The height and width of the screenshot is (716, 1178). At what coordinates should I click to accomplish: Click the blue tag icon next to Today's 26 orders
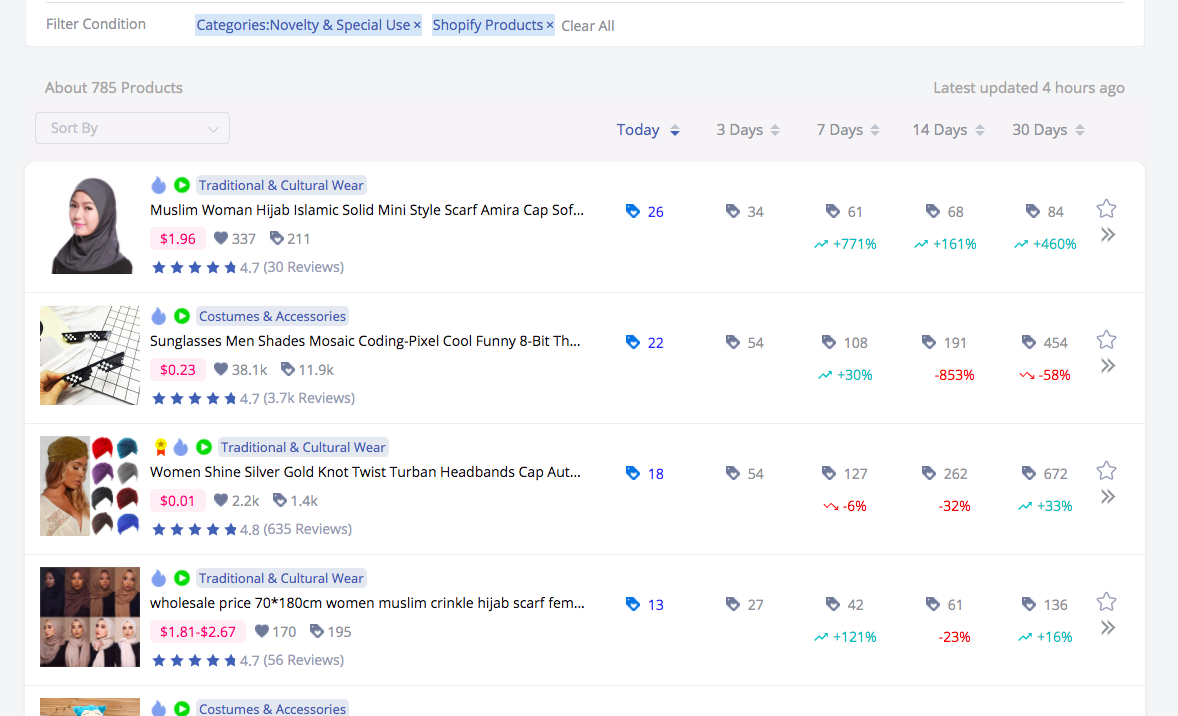[x=632, y=211]
